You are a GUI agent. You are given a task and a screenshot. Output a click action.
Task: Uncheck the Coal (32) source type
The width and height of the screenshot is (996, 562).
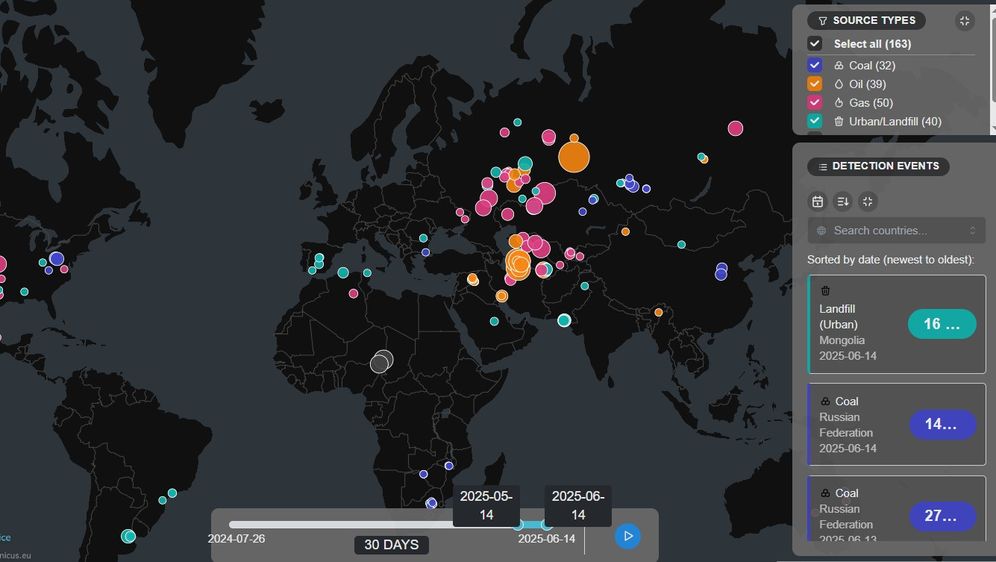815,65
